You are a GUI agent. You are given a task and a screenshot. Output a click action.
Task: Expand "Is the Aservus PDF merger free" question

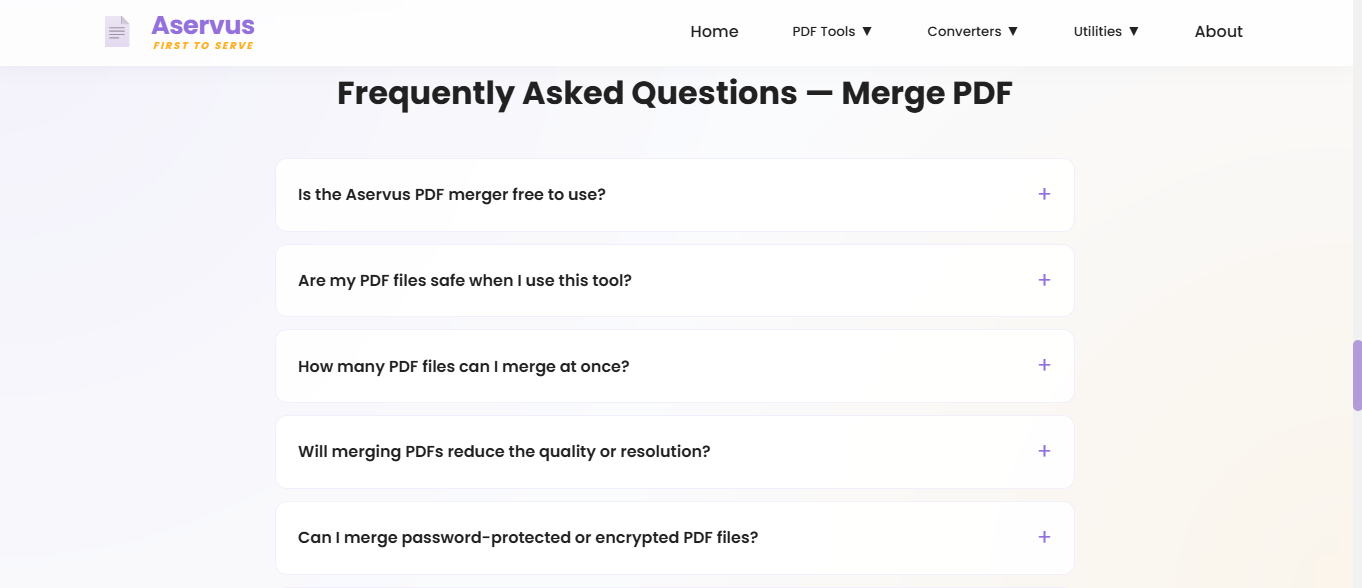(452, 194)
